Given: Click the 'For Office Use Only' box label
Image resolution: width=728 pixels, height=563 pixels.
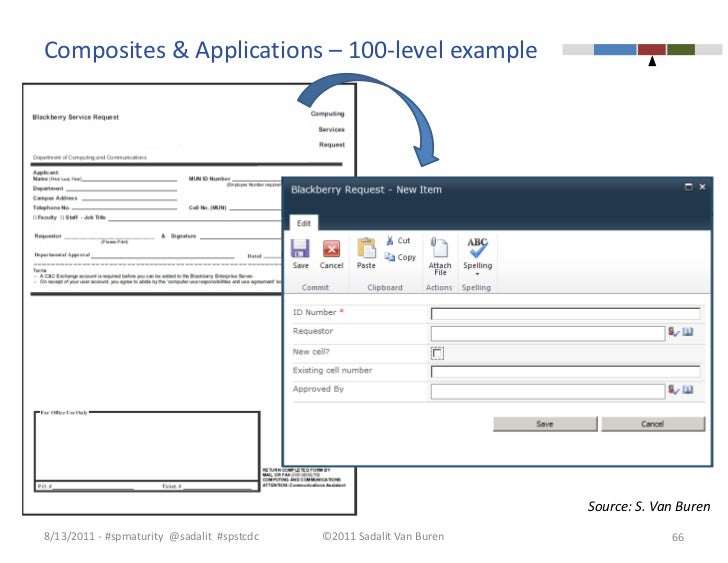Looking at the screenshot, I should [64, 412].
